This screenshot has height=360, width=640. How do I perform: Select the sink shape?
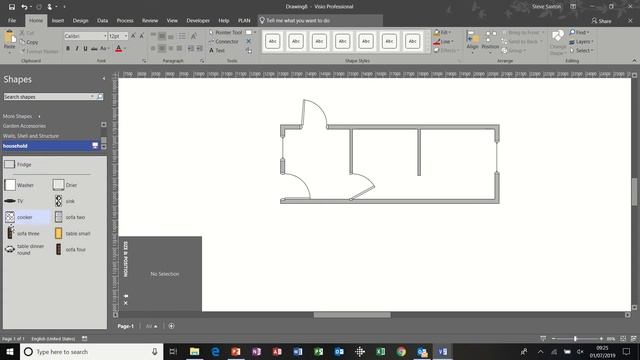[x=65, y=201]
